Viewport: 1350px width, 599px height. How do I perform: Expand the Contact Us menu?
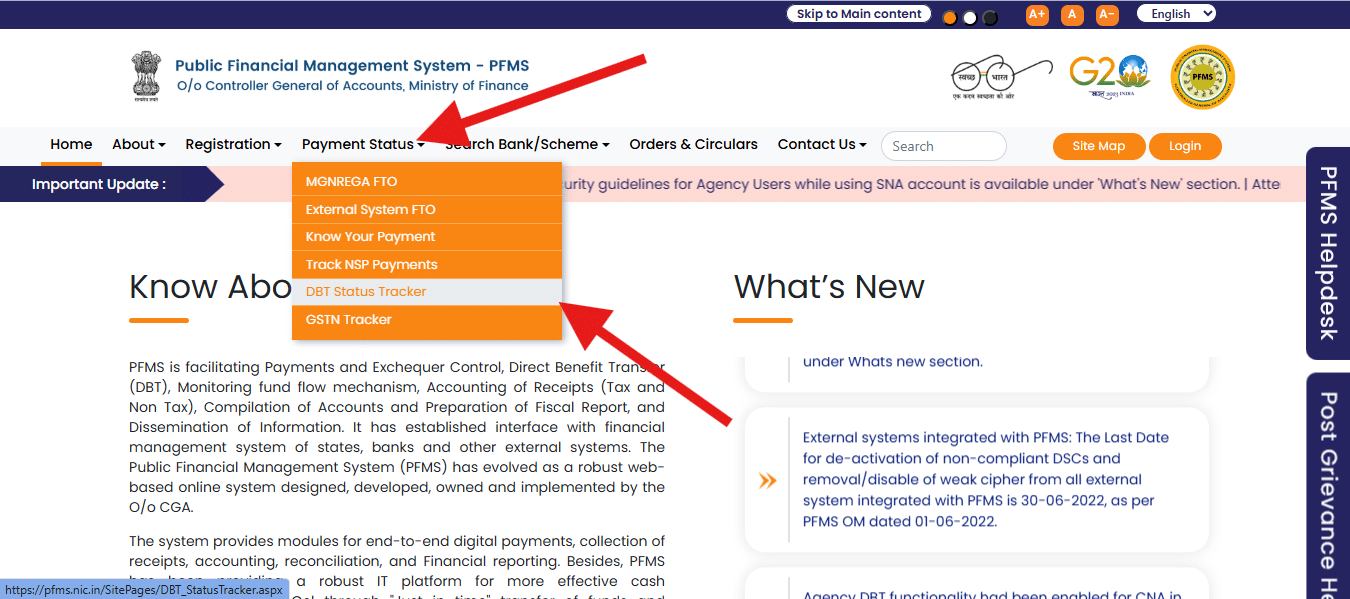coord(822,144)
